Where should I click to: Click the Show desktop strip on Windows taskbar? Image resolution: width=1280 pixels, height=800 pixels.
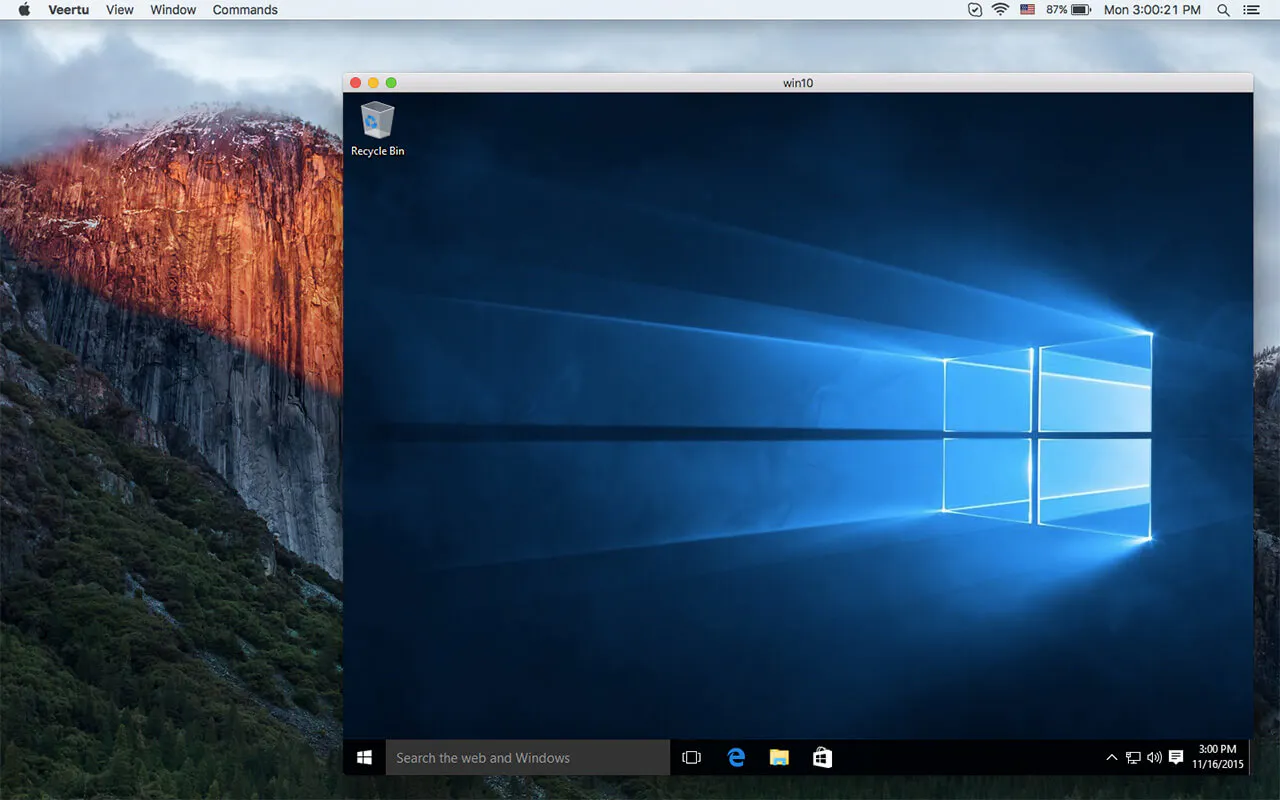pyautogui.click(x=1250, y=758)
